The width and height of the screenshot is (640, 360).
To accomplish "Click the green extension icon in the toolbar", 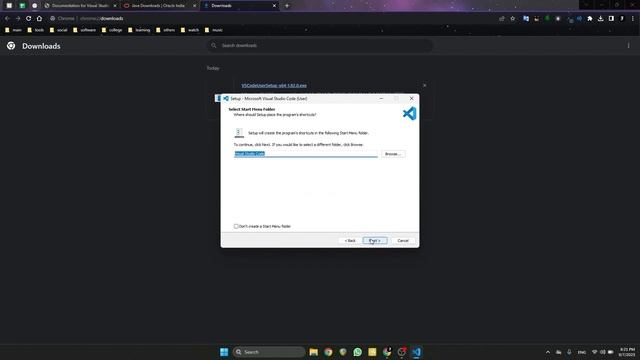I will (x=547, y=18).
